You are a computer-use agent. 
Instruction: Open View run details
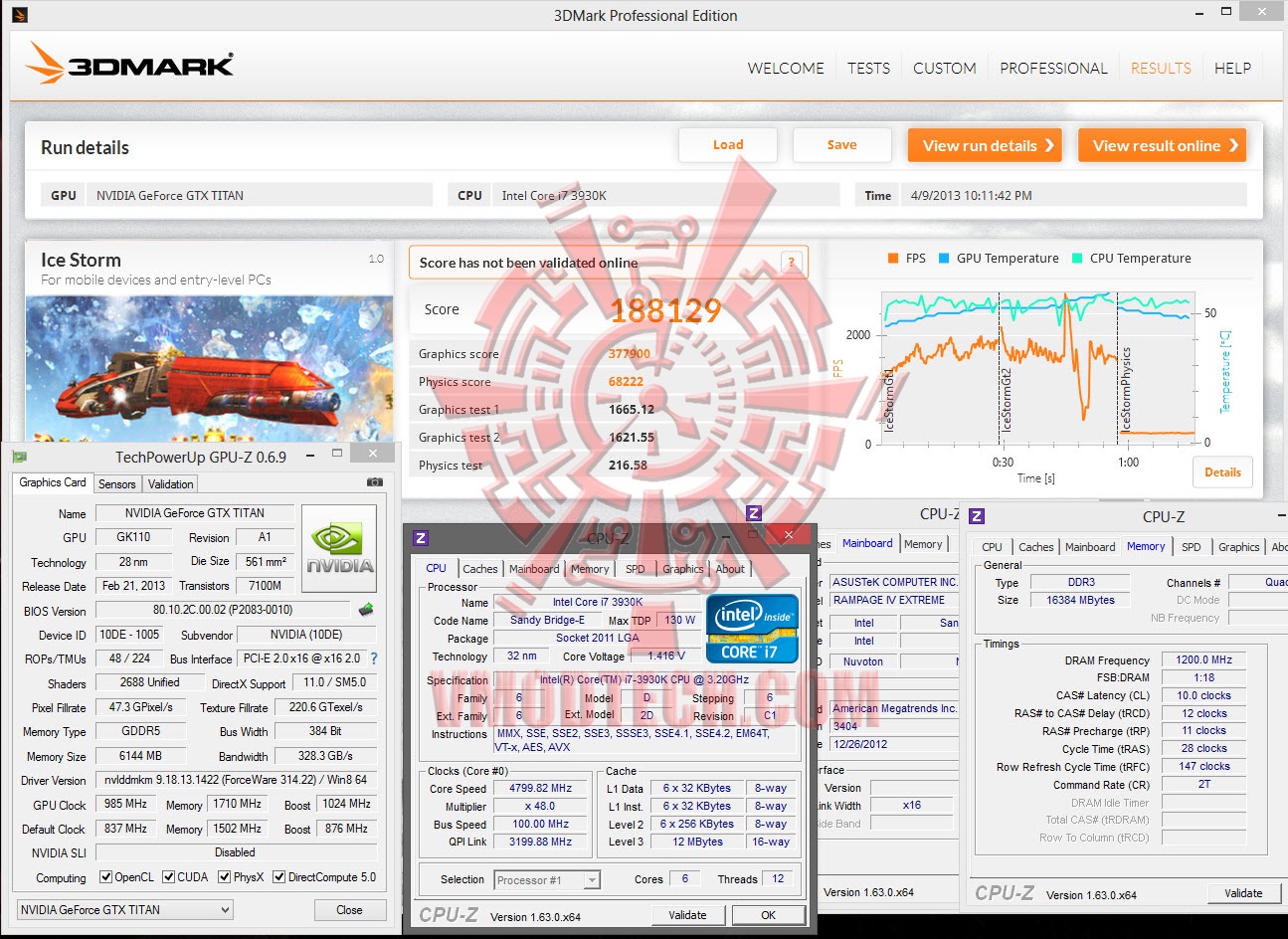pos(985,145)
